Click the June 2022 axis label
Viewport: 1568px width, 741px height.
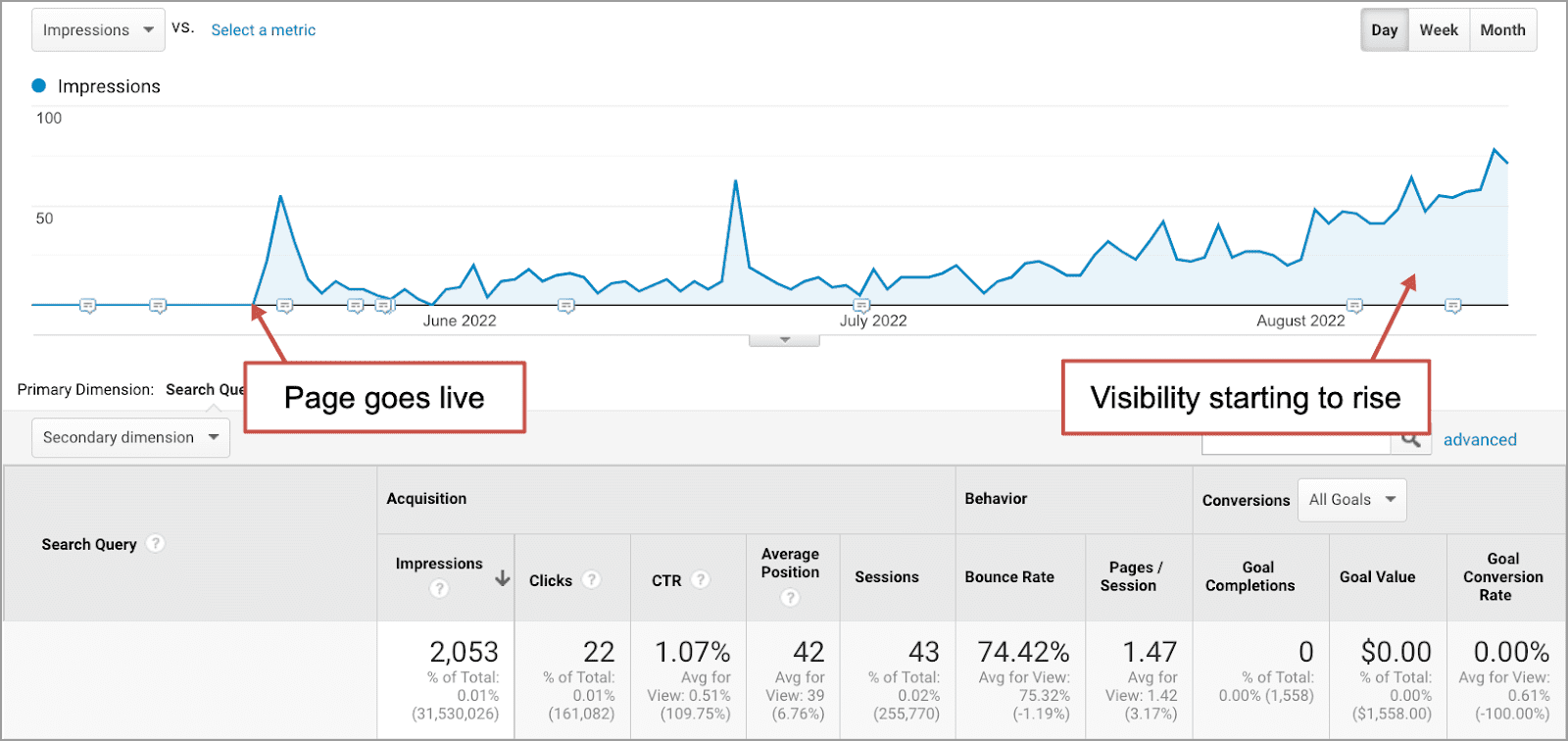point(460,321)
